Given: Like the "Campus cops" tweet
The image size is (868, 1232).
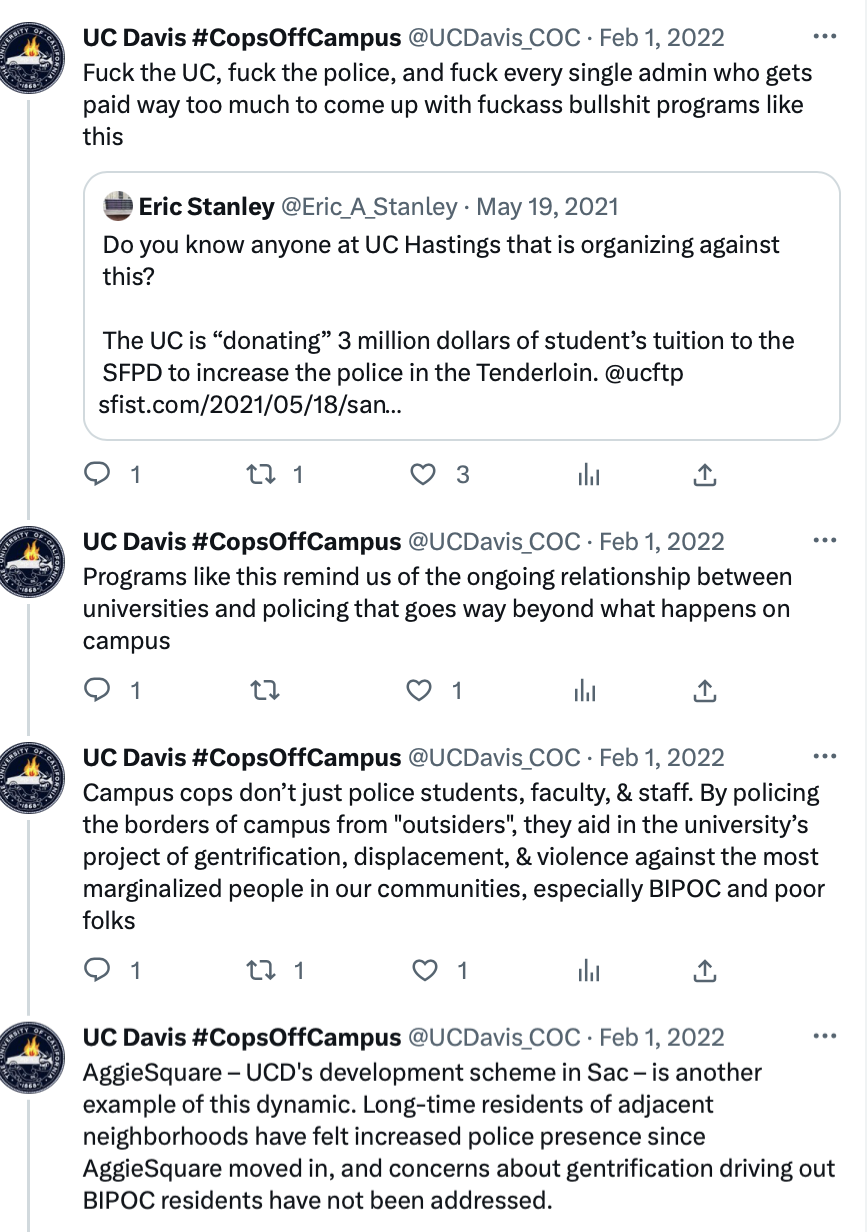Looking at the screenshot, I should pos(425,969).
